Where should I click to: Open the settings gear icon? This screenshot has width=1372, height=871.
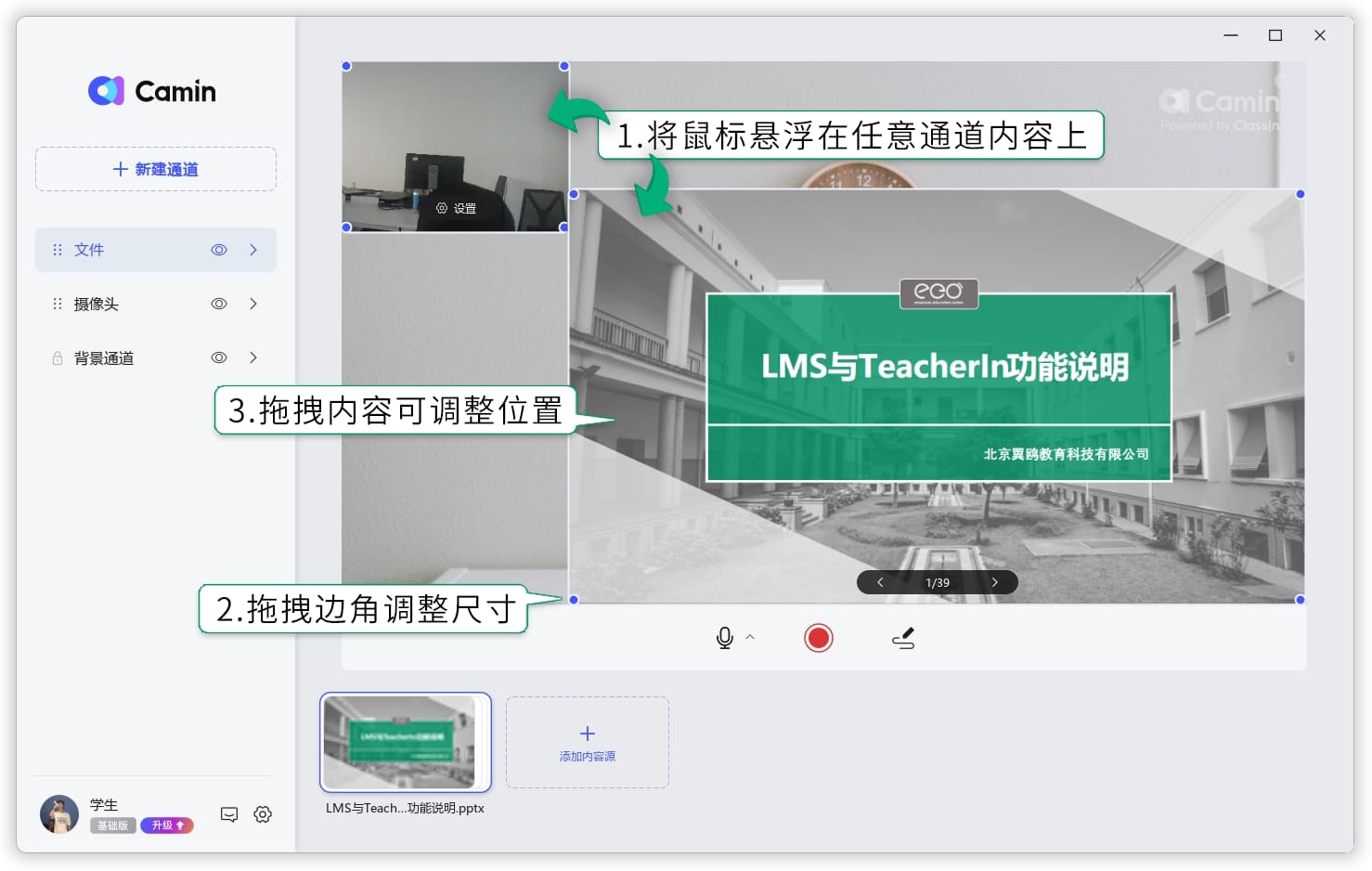(x=263, y=814)
